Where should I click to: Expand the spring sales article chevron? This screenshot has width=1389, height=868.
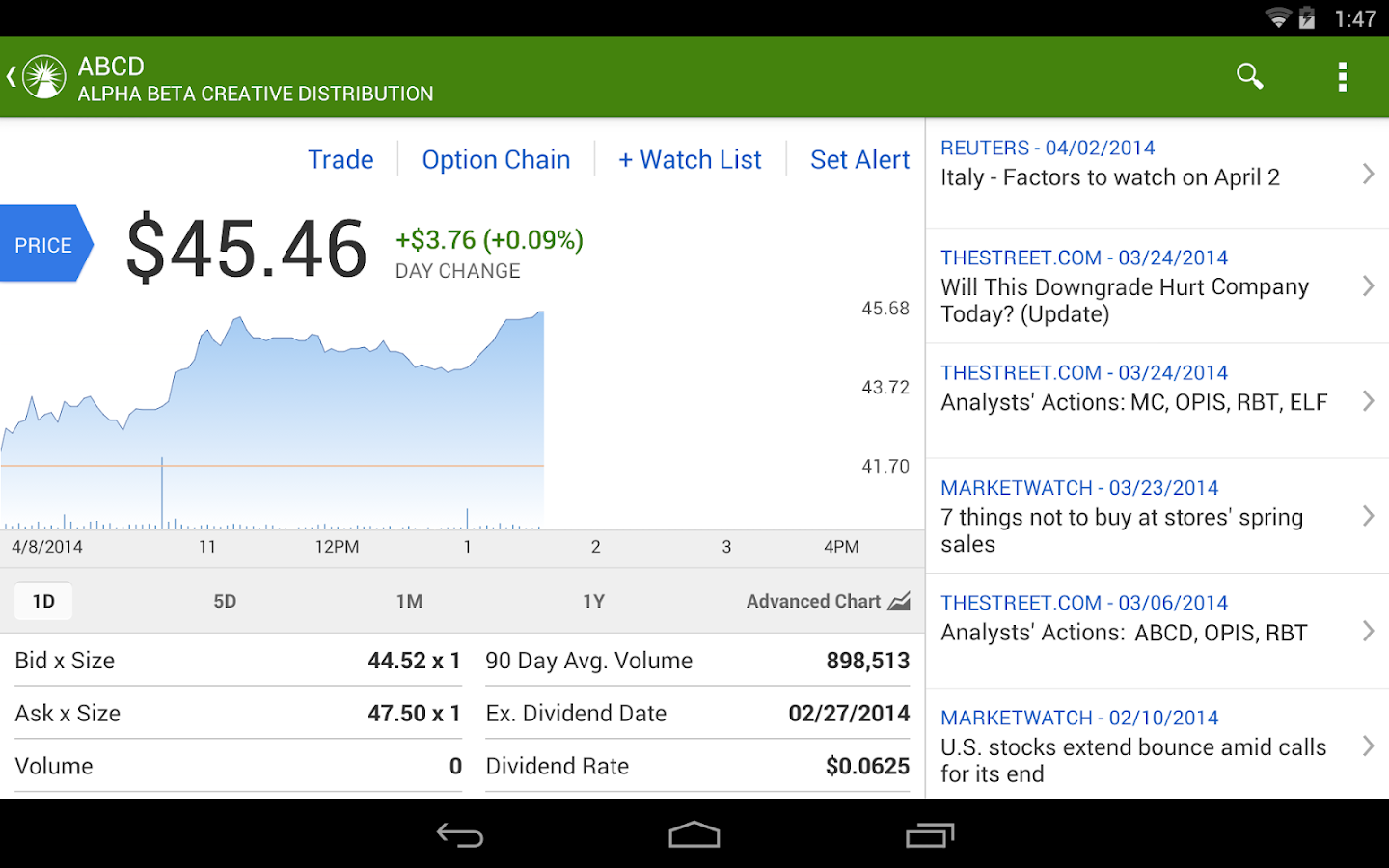(x=1368, y=516)
